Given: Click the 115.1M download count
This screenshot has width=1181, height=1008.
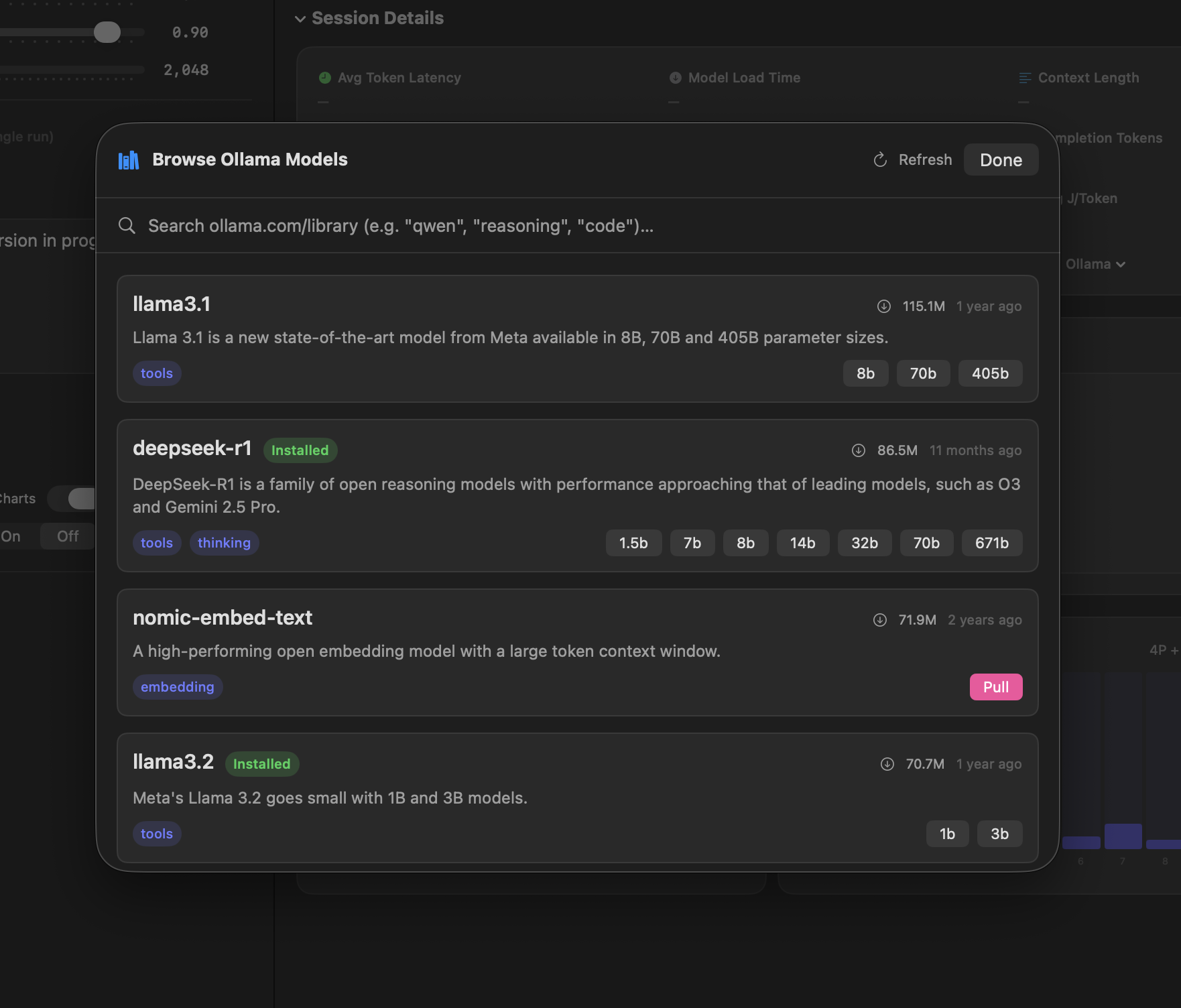Looking at the screenshot, I should [x=924, y=306].
